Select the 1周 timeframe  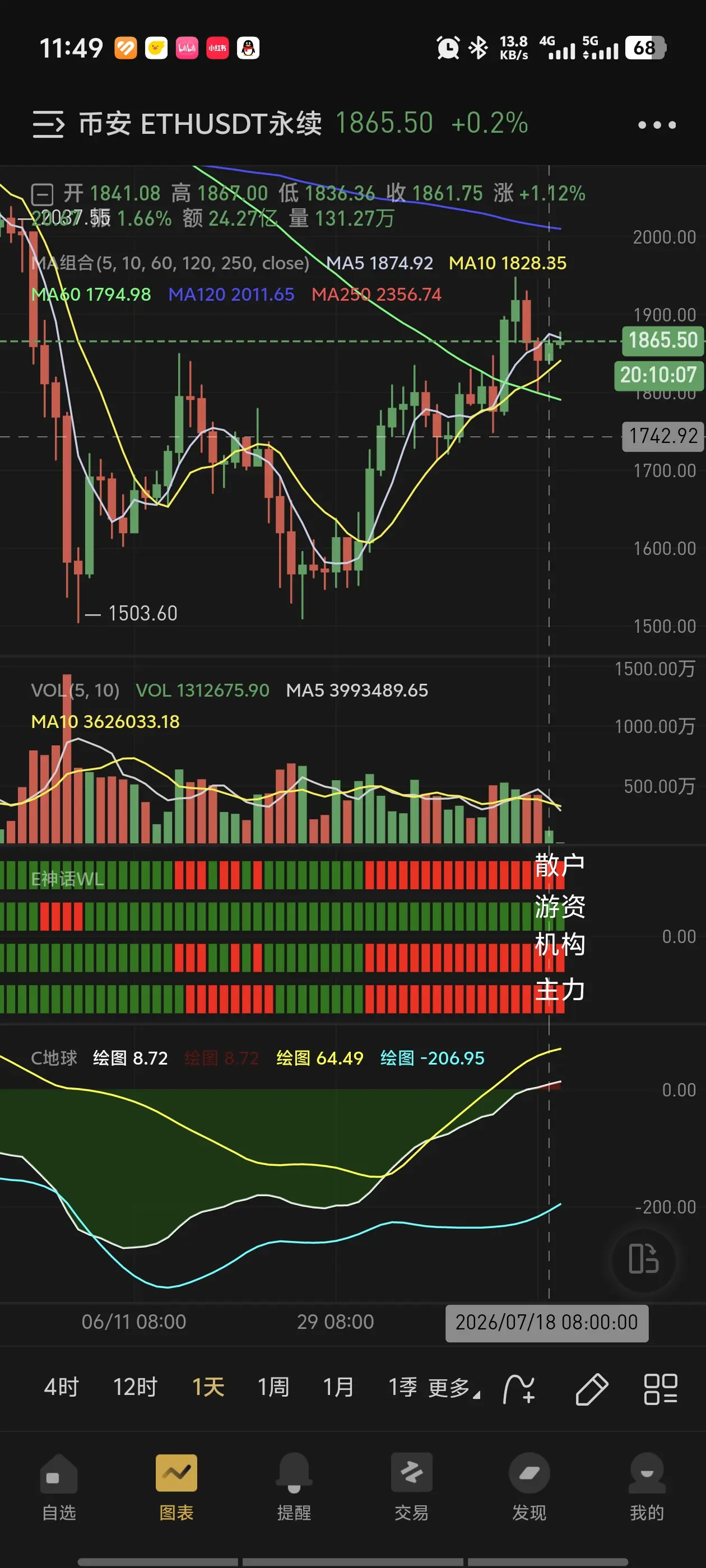tap(273, 1387)
